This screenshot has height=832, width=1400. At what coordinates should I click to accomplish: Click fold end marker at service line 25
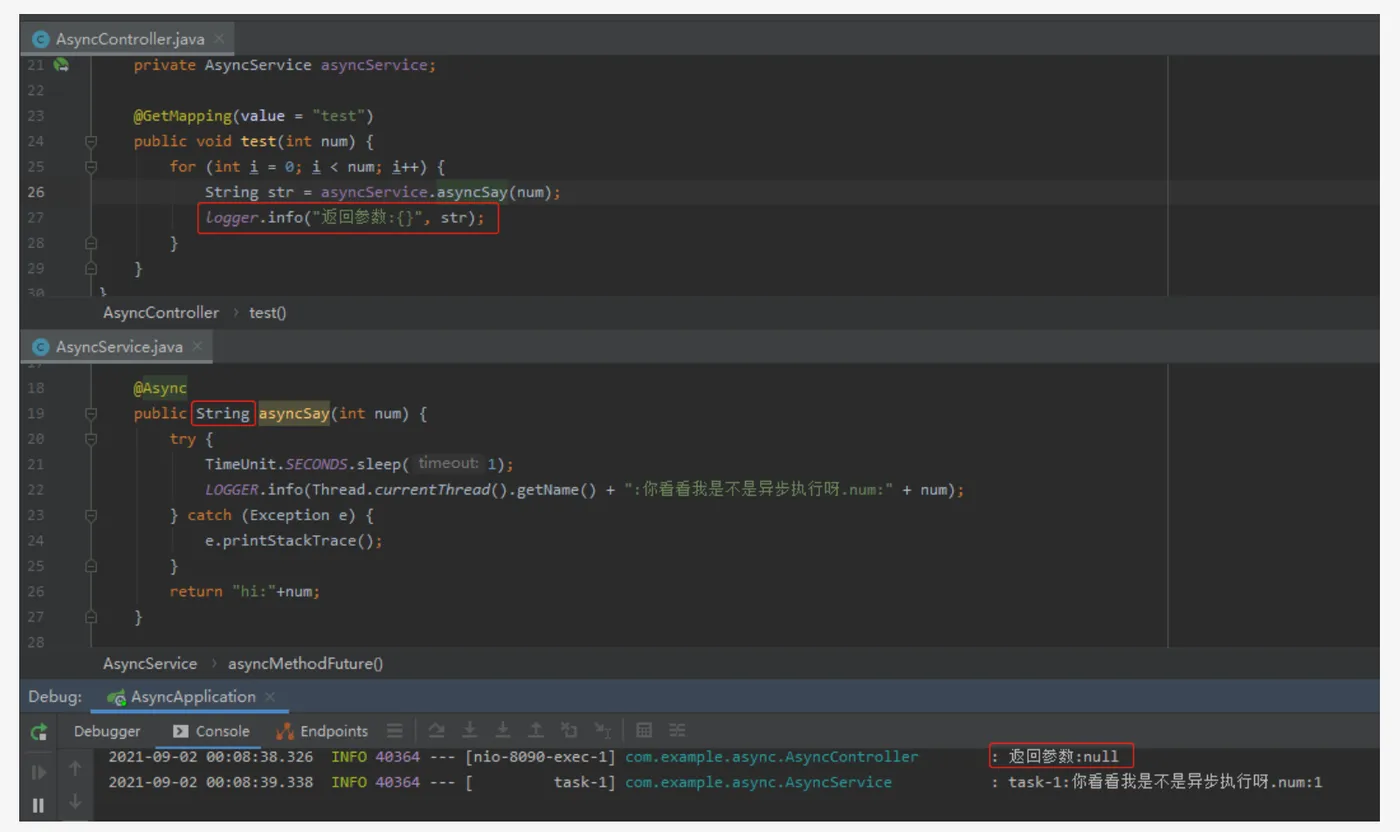click(x=91, y=566)
